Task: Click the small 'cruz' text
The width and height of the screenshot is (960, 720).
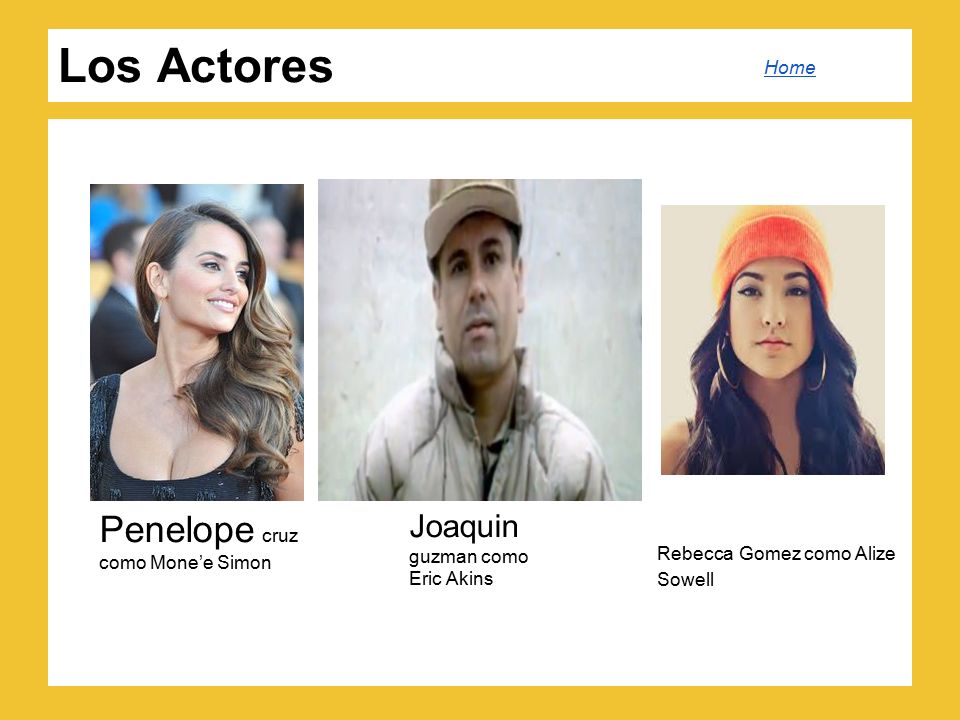Action: 280,536
